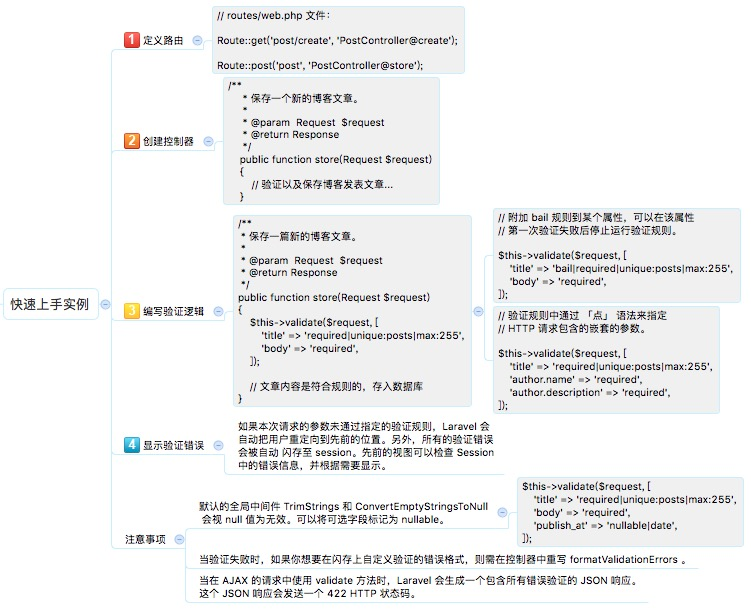Collapse sub-notes of the store validation code node

click(x=478, y=311)
